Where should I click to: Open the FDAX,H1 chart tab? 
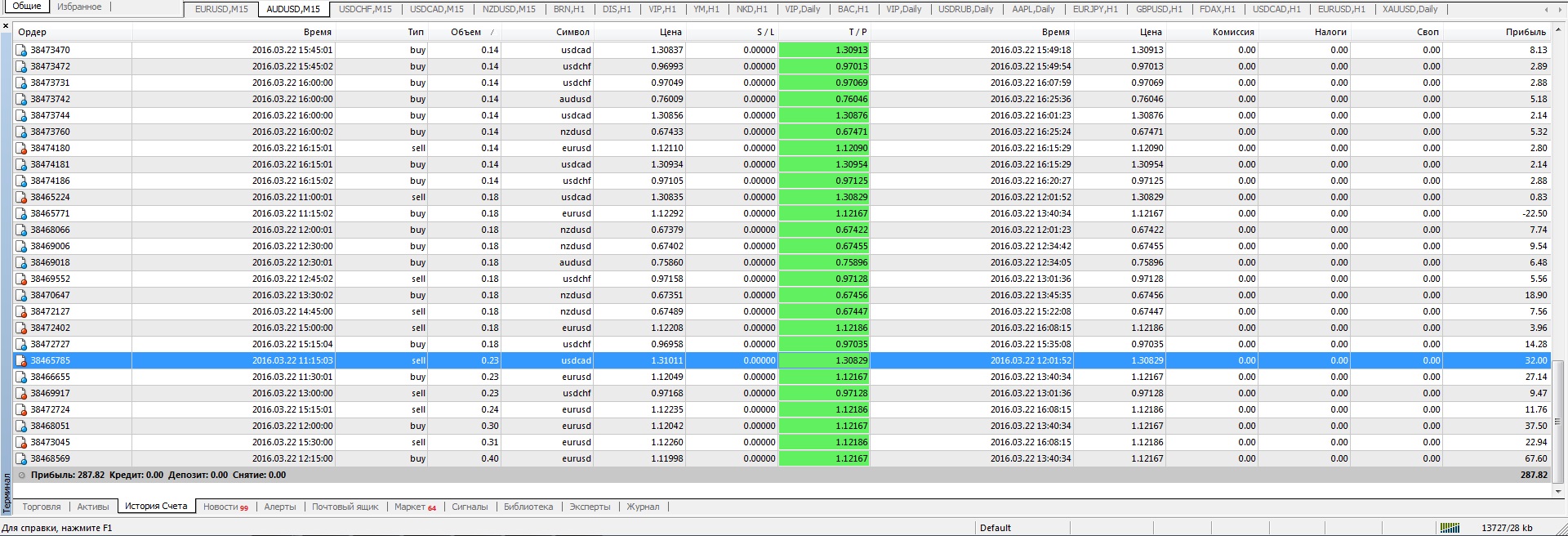1218,9
